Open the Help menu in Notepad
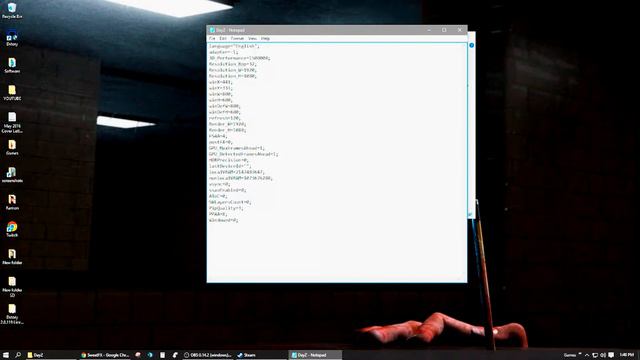The height and width of the screenshot is (360, 640). (265, 38)
